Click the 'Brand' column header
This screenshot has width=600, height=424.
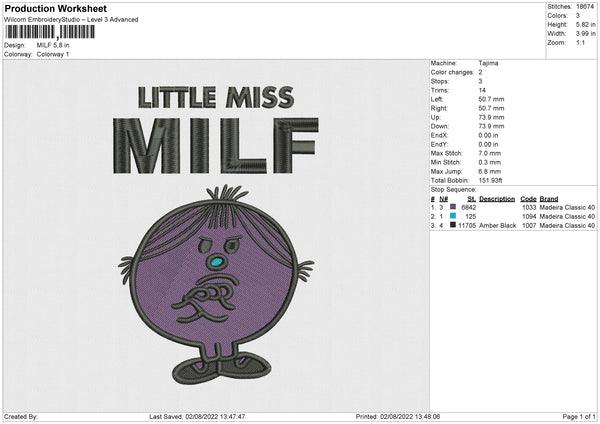[549, 199]
